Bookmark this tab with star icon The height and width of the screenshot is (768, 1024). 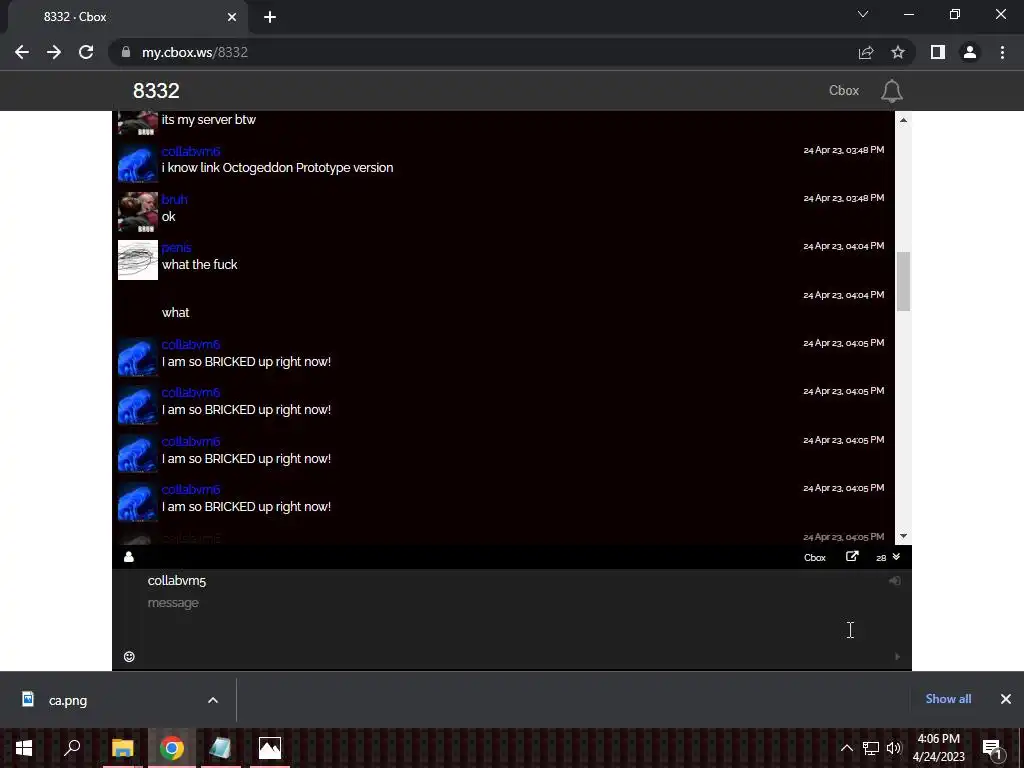pyautogui.click(x=898, y=52)
